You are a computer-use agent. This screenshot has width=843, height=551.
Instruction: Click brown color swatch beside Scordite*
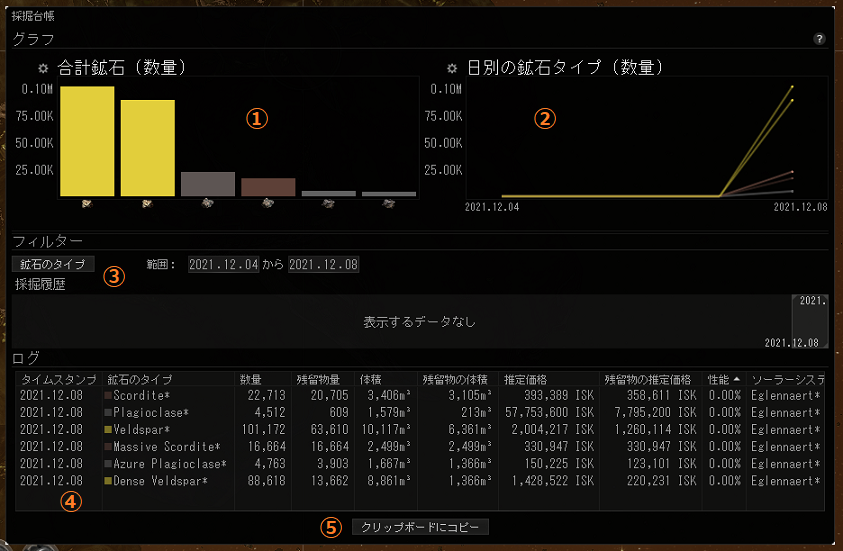pos(108,396)
